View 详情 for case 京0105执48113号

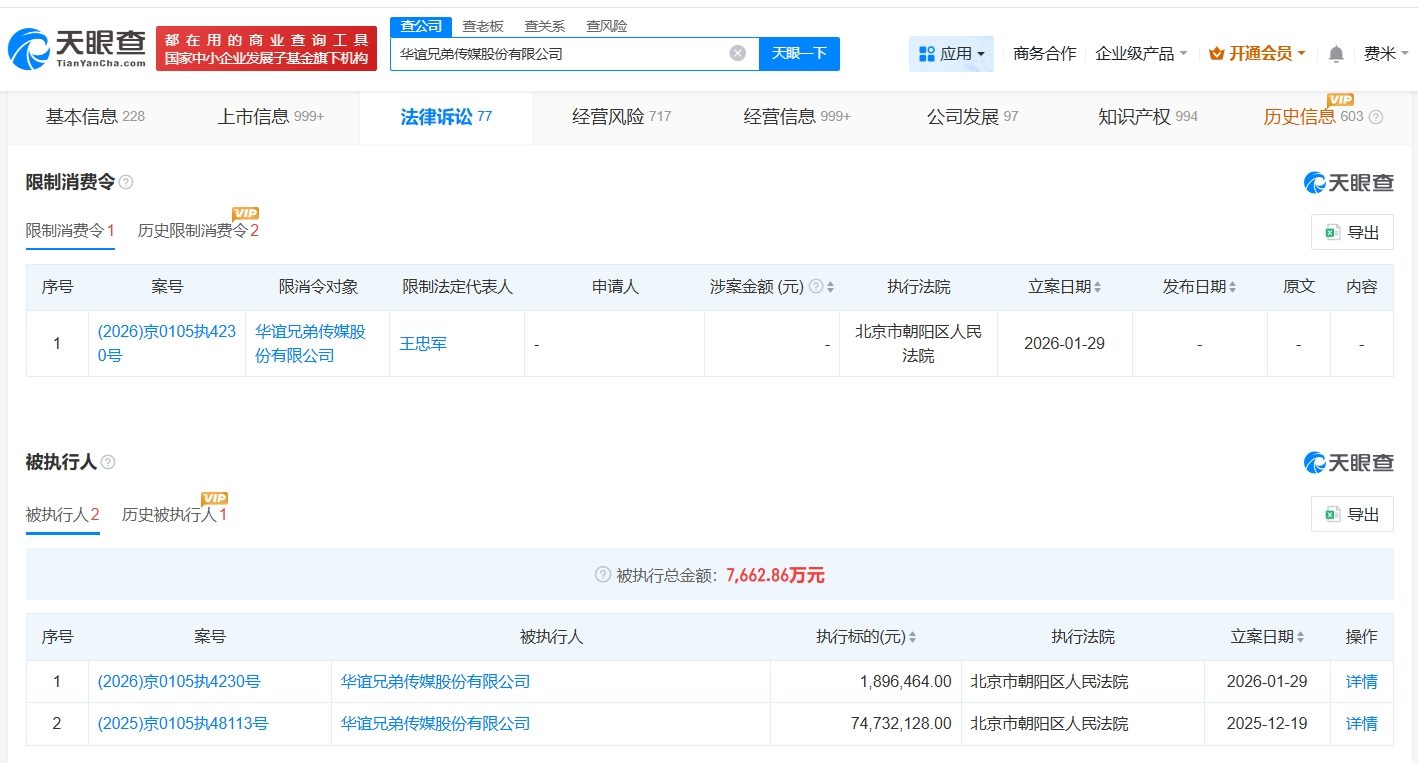[x=1361, y=723]
